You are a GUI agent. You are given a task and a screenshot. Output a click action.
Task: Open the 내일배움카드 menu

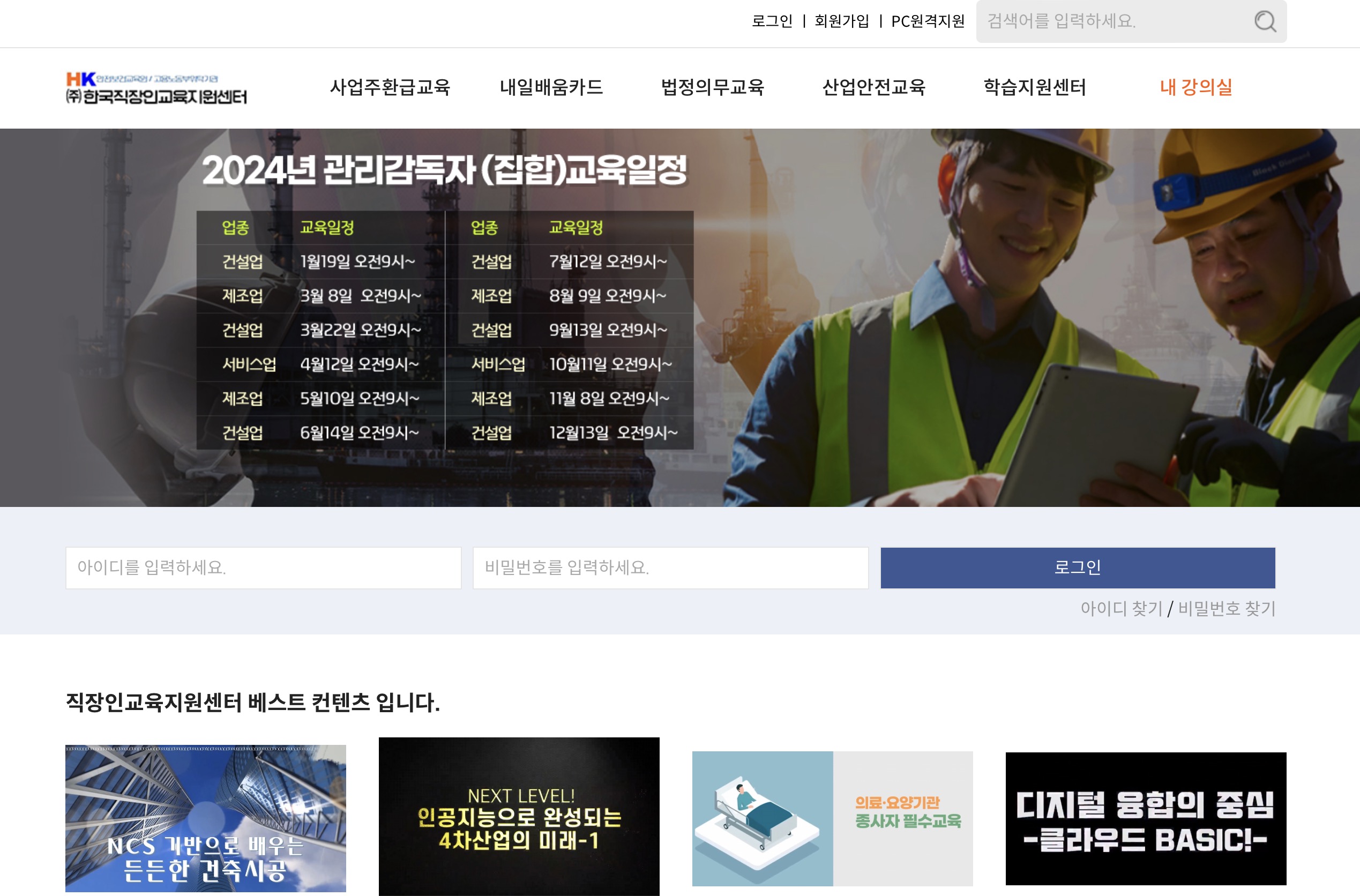click(x=552, y=88)
